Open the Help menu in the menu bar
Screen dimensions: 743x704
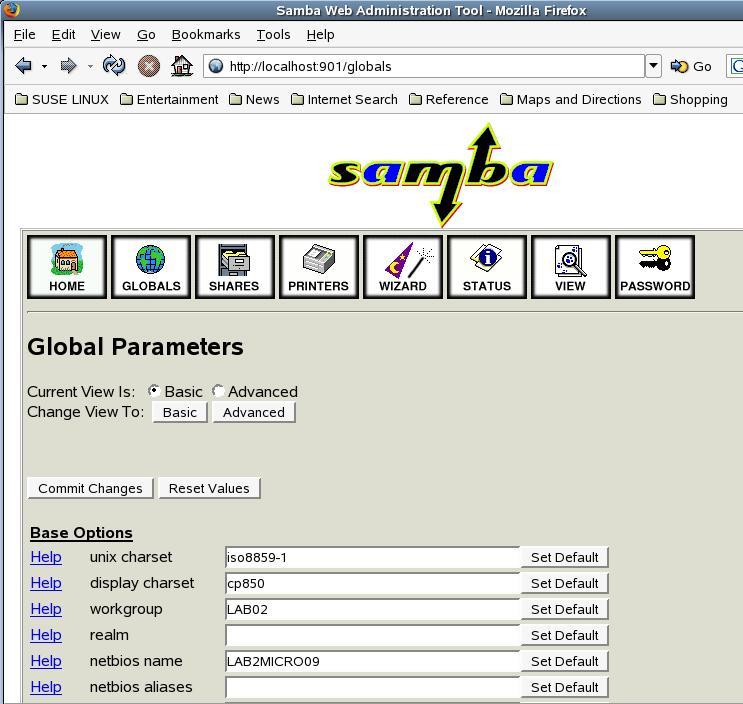coord(320,35)
